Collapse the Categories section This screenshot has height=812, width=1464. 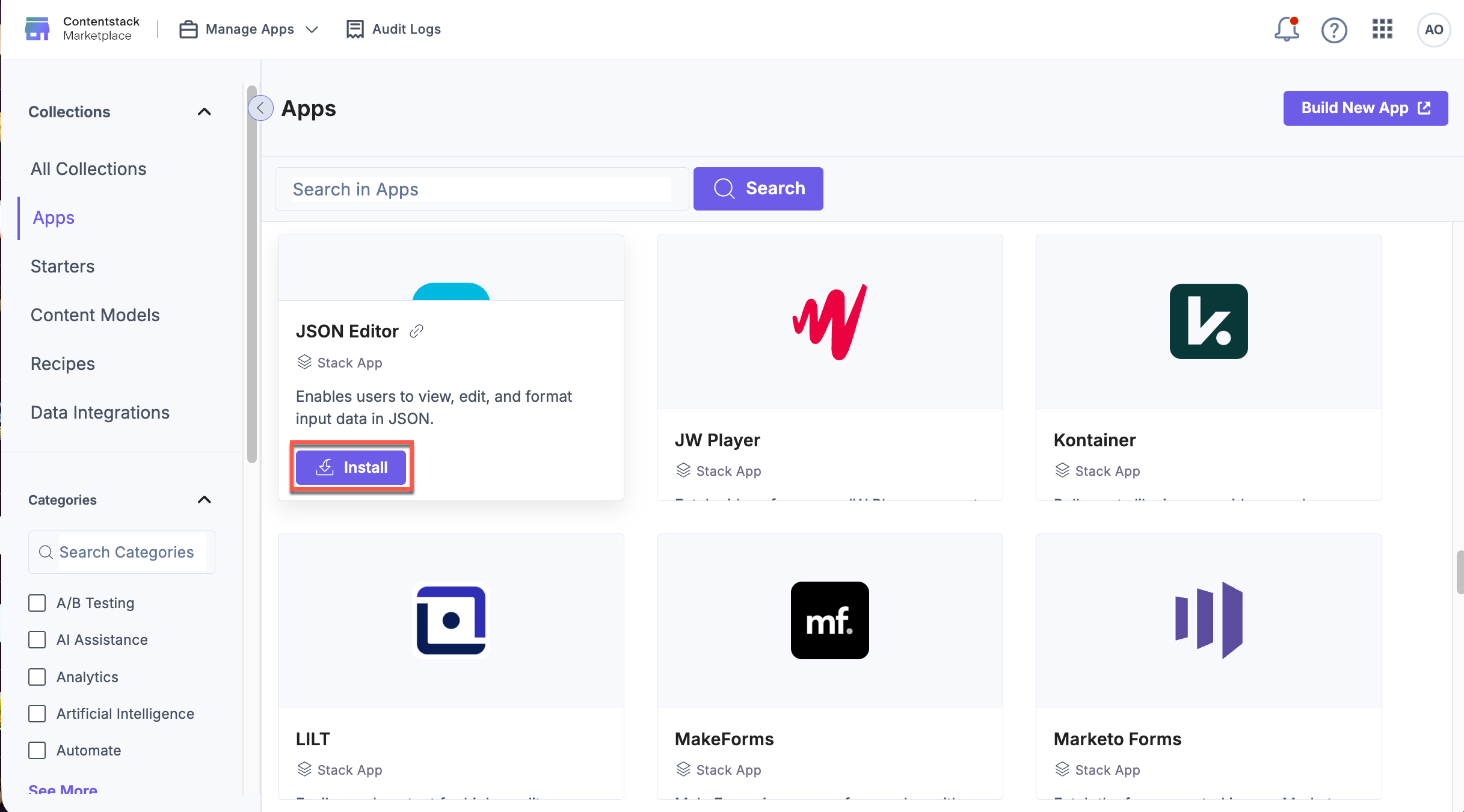pyautogui.click(x=205, y=500)
